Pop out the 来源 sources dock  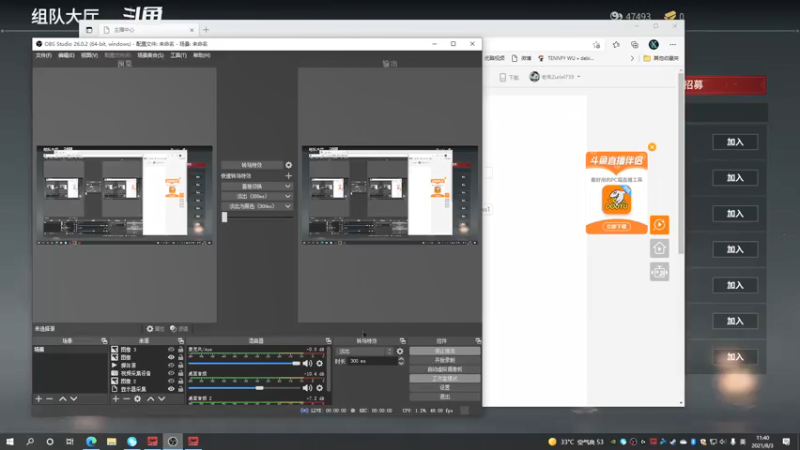tap(181, 340)
